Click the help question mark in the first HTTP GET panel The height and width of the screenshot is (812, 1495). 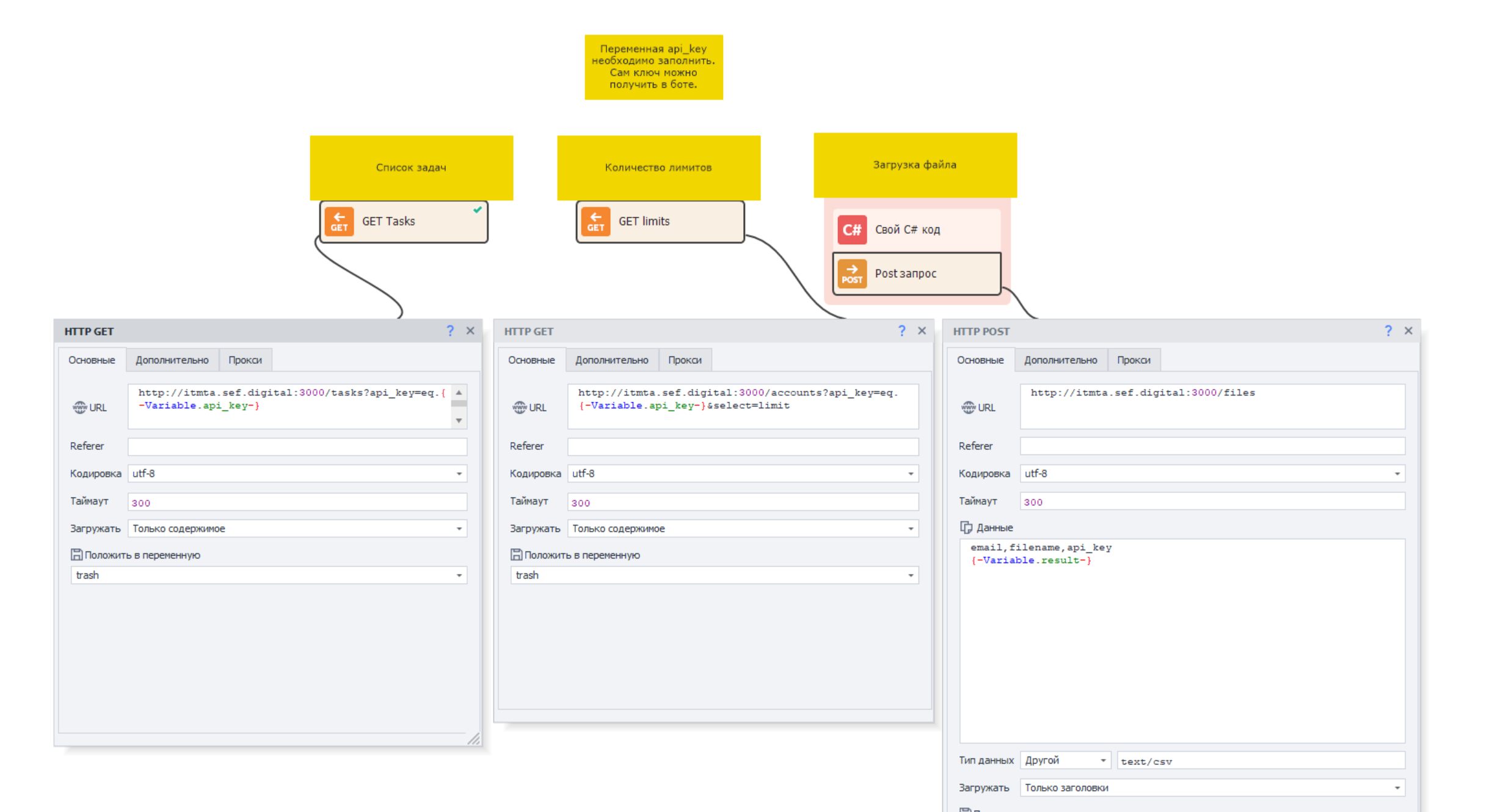click(x=450, y=331)
